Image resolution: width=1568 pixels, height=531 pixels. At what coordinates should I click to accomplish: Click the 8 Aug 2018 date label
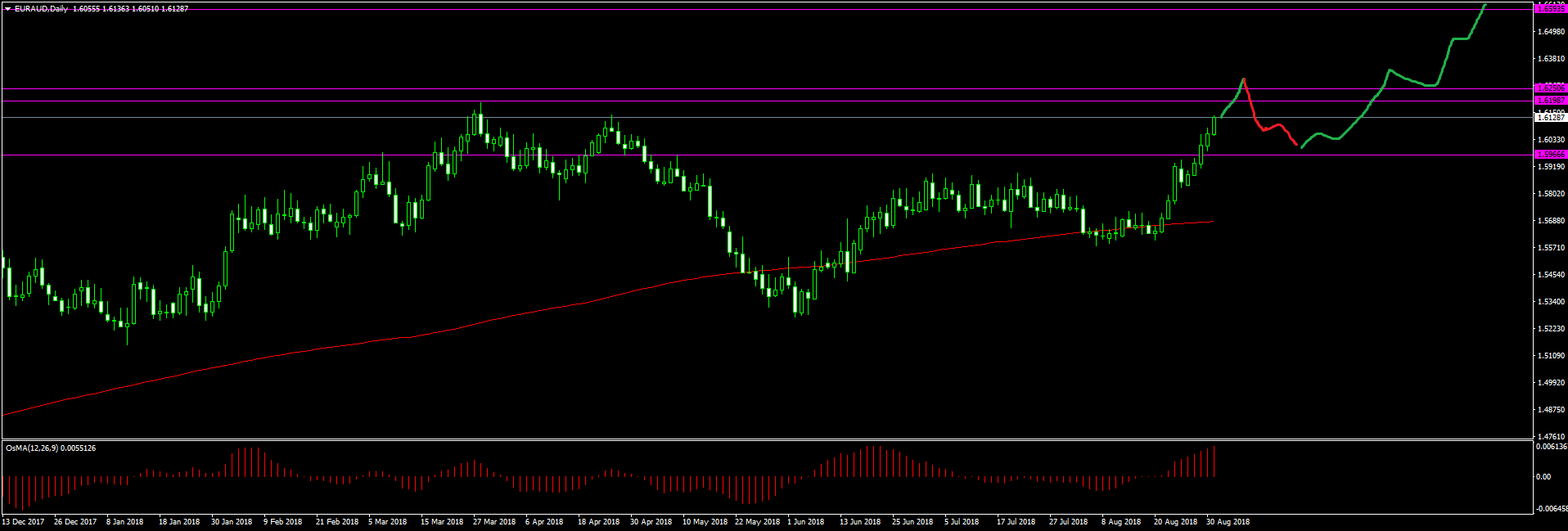tap(1121, 522)
